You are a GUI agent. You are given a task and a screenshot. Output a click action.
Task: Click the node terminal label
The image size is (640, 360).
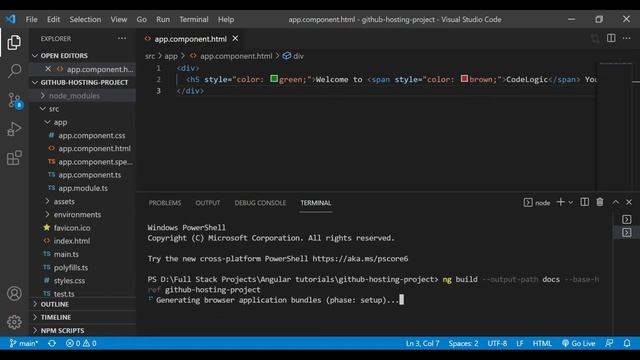[x=537, y=202]
